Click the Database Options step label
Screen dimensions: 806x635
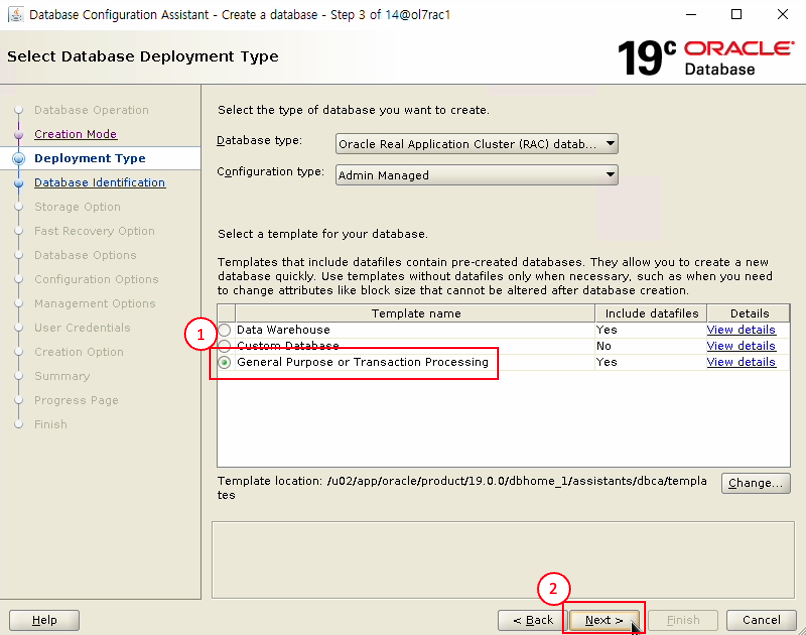pyautogui.click(x=85, y=255)
